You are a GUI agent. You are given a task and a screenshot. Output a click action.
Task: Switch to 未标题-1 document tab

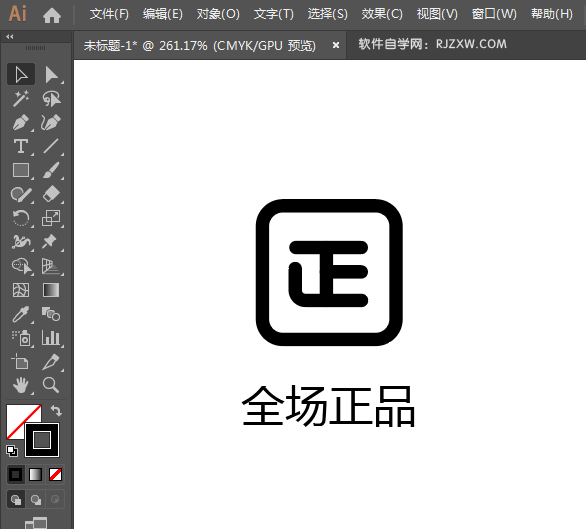pyautogui.click(x=200, y=46)
